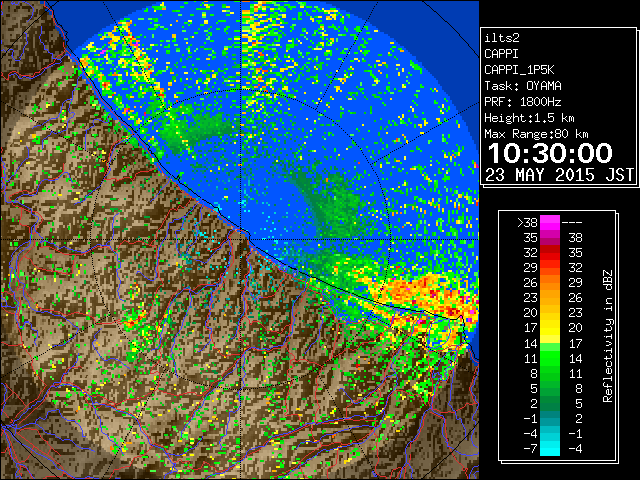Image resolution: width=640 pixels, height=480 pixels.
Task: Pick the dark green swatch beside left '2'
Action: 550,403
